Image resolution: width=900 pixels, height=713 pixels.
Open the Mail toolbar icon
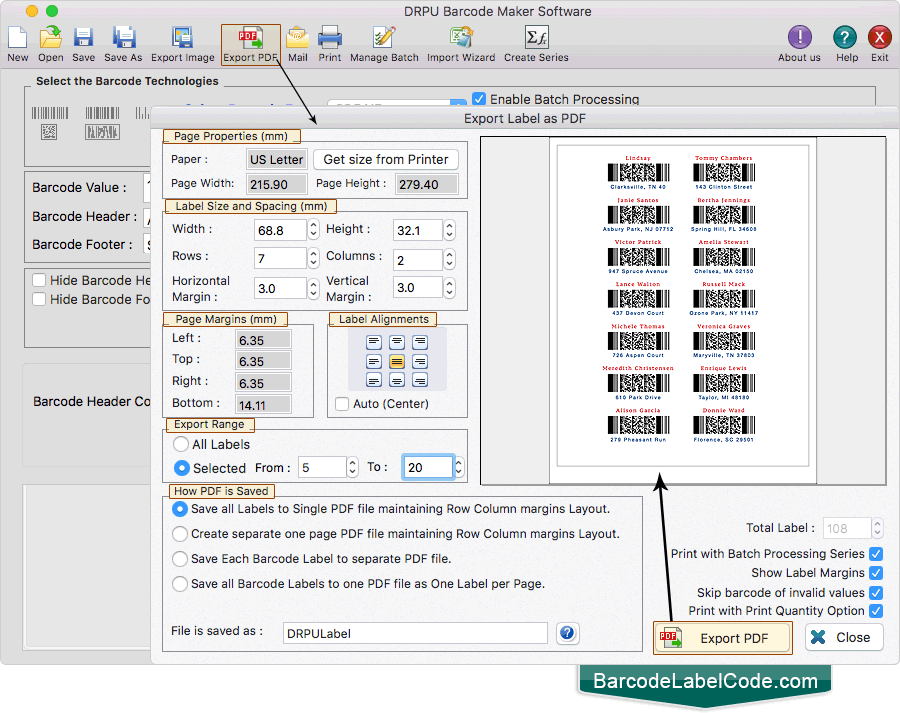point(297,44)
